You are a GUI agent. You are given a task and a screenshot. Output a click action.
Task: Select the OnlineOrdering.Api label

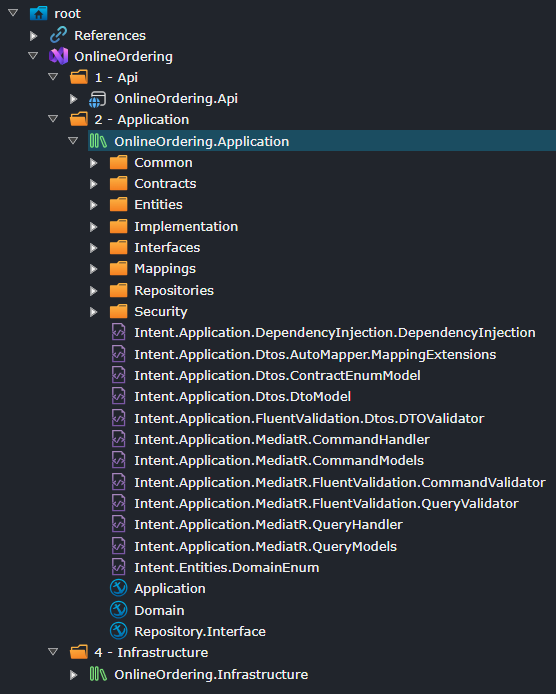[176, 99]
